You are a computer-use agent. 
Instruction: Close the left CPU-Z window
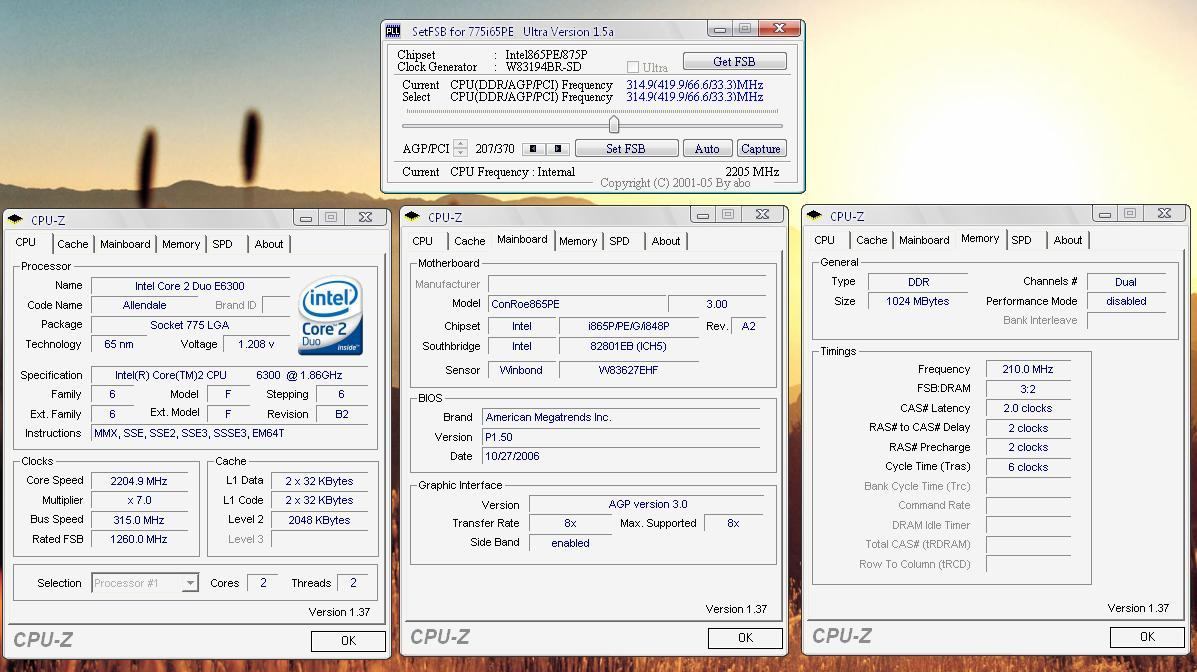365,218
